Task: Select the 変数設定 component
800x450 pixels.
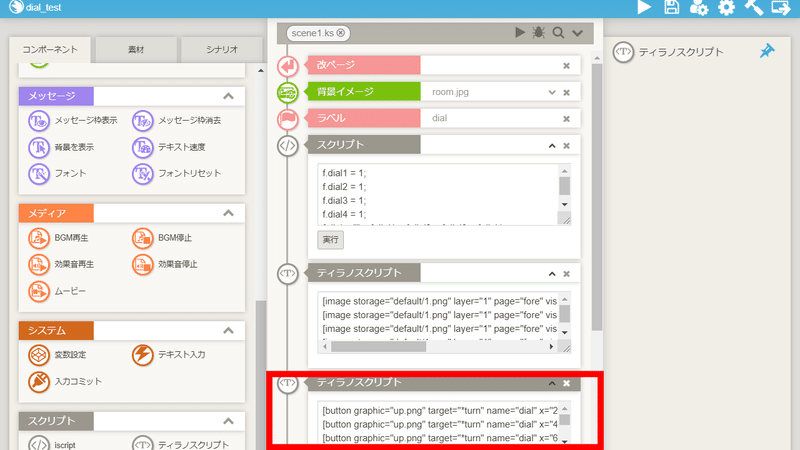Action: 57,355
